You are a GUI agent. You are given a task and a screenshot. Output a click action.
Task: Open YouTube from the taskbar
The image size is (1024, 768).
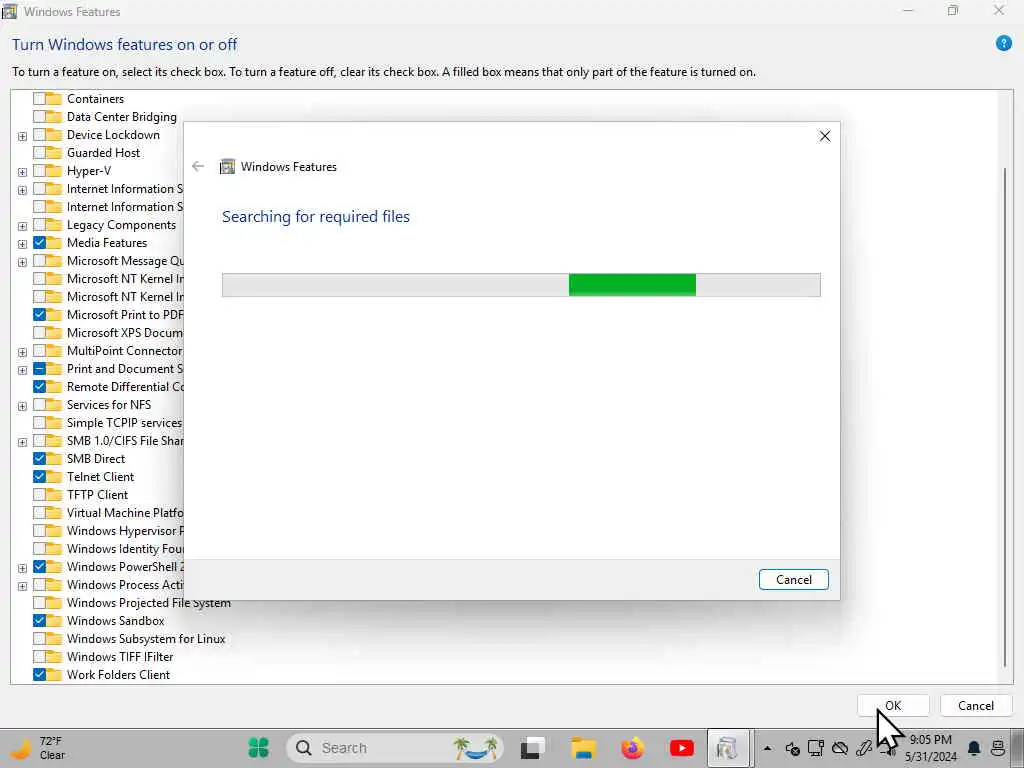[681, 748]
